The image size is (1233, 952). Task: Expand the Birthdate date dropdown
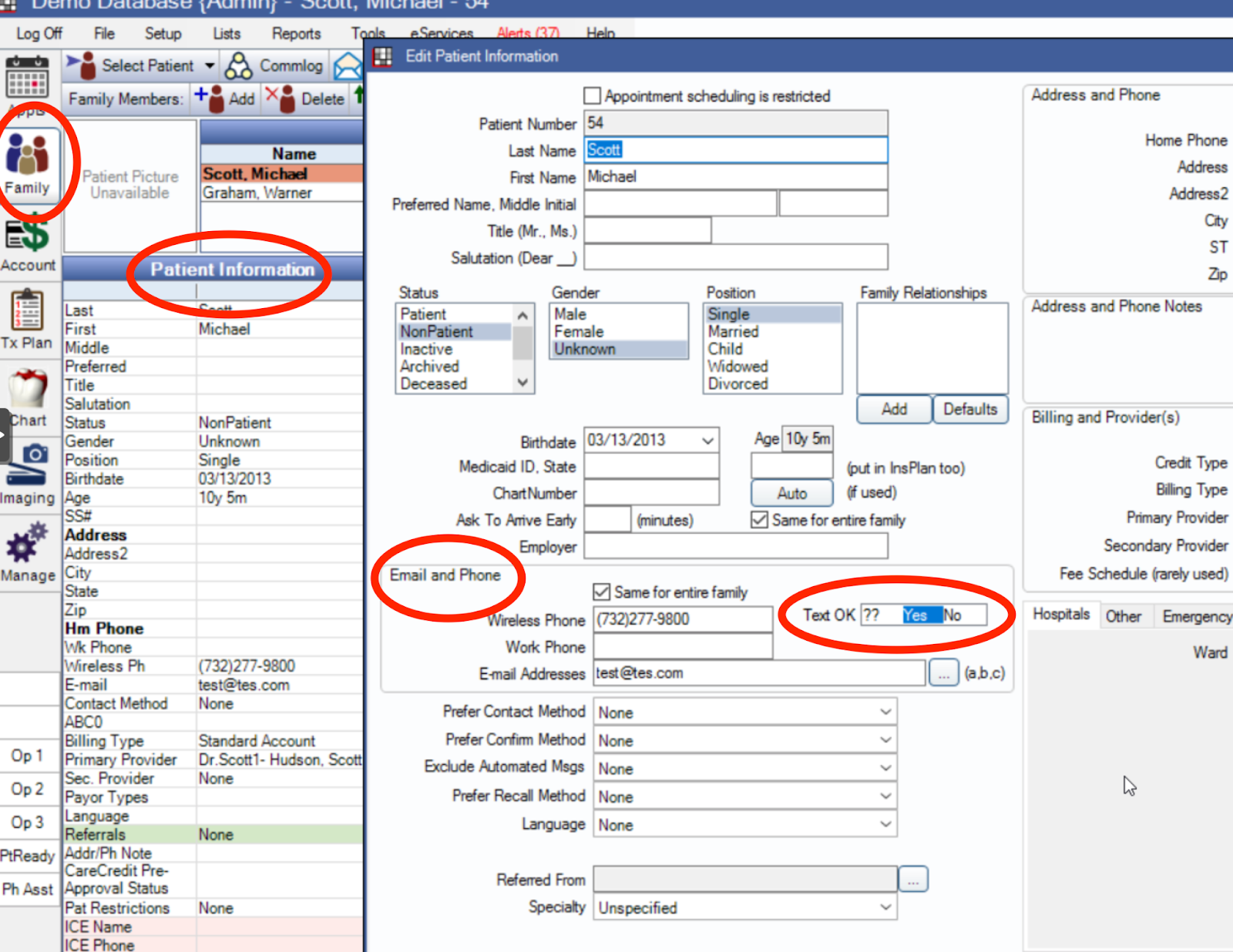(x=707, y=441)
